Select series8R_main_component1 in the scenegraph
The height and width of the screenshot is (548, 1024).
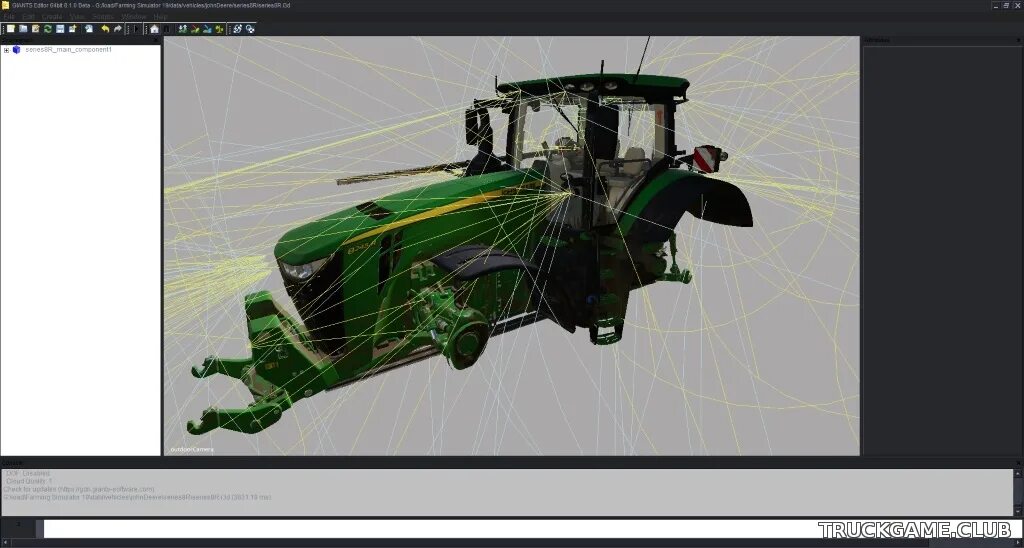[69, 50]
